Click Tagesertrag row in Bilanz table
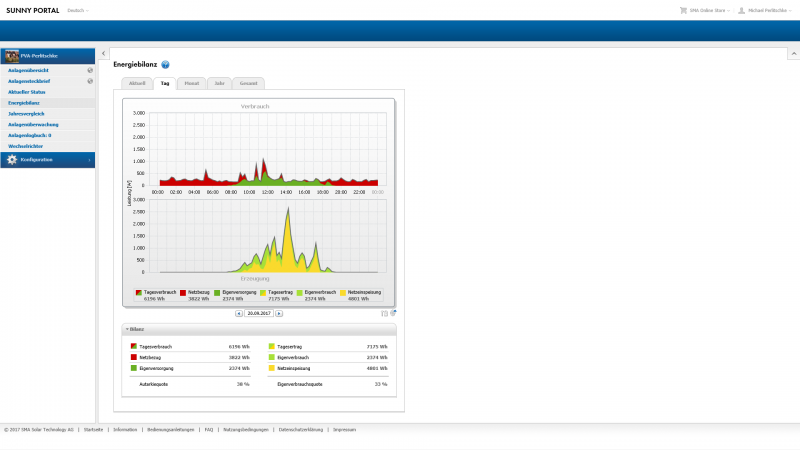The height and width of the screenshot is (450, 800). (x=328, y=346)
